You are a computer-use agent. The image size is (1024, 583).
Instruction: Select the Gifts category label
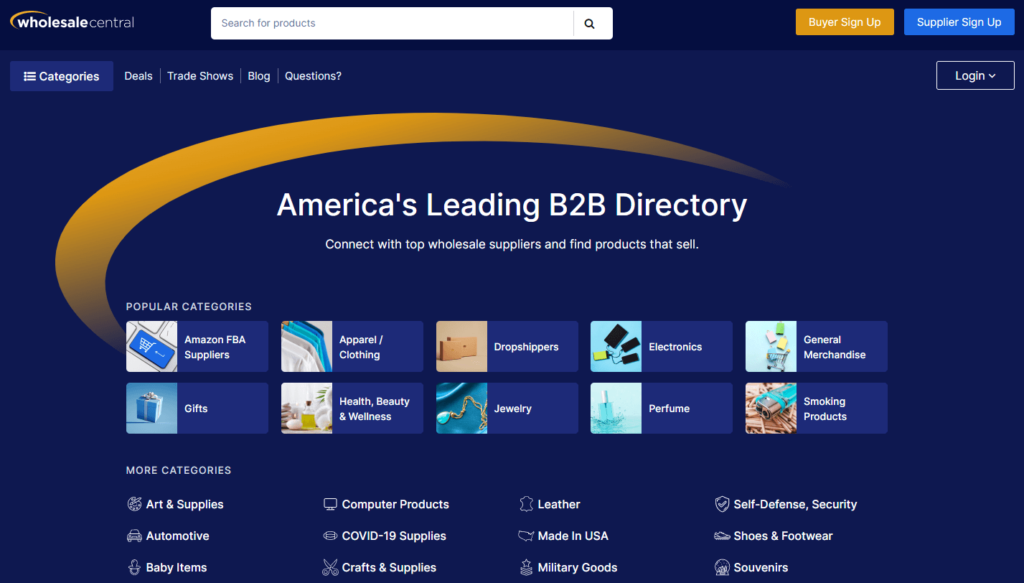196,408
